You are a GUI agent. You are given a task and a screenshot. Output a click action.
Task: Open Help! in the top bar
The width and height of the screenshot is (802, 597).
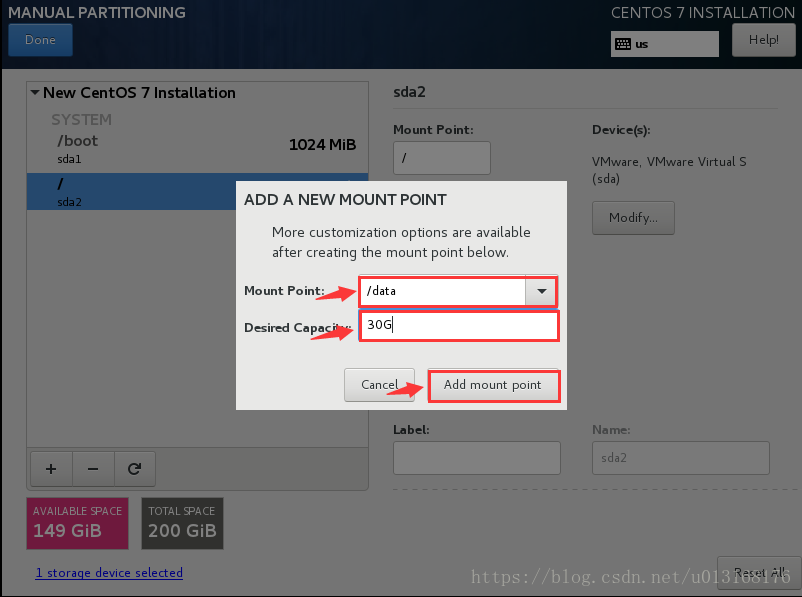pos(764,40)
